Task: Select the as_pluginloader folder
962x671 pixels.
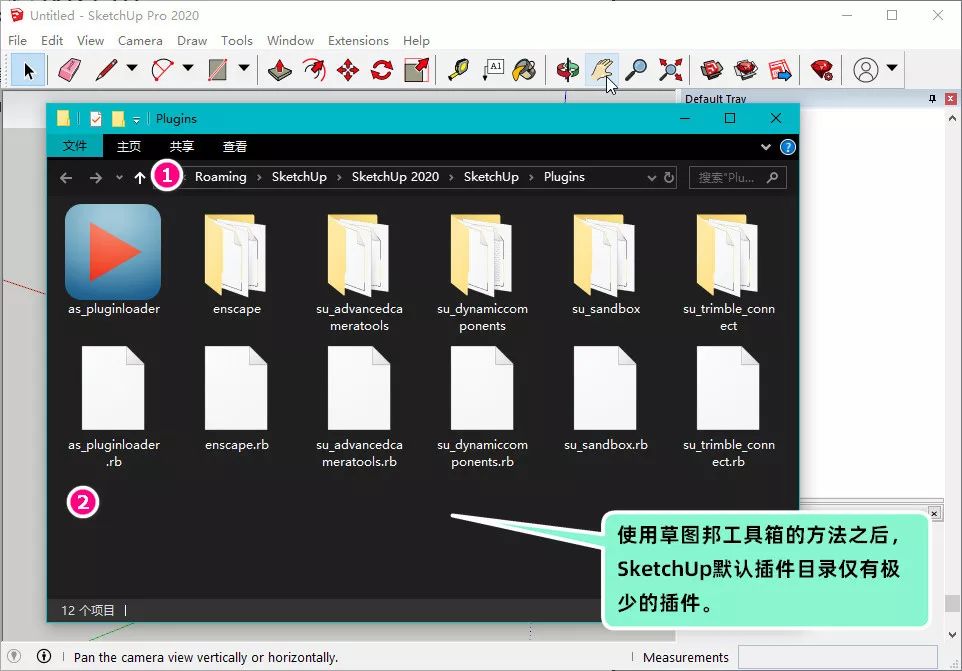Action: pos(114,261)
